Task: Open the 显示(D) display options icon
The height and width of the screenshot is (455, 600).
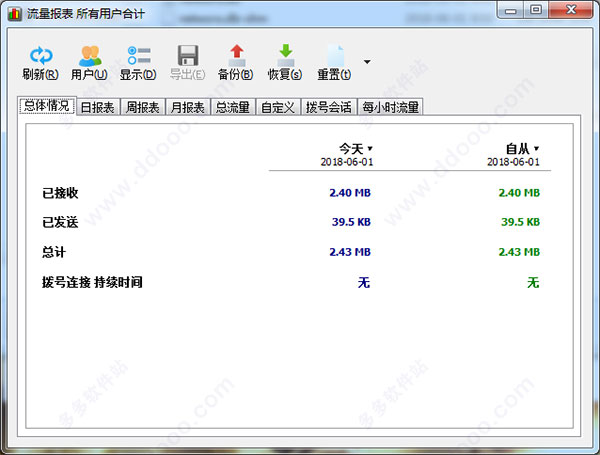Action: click(x=139, y=55)
